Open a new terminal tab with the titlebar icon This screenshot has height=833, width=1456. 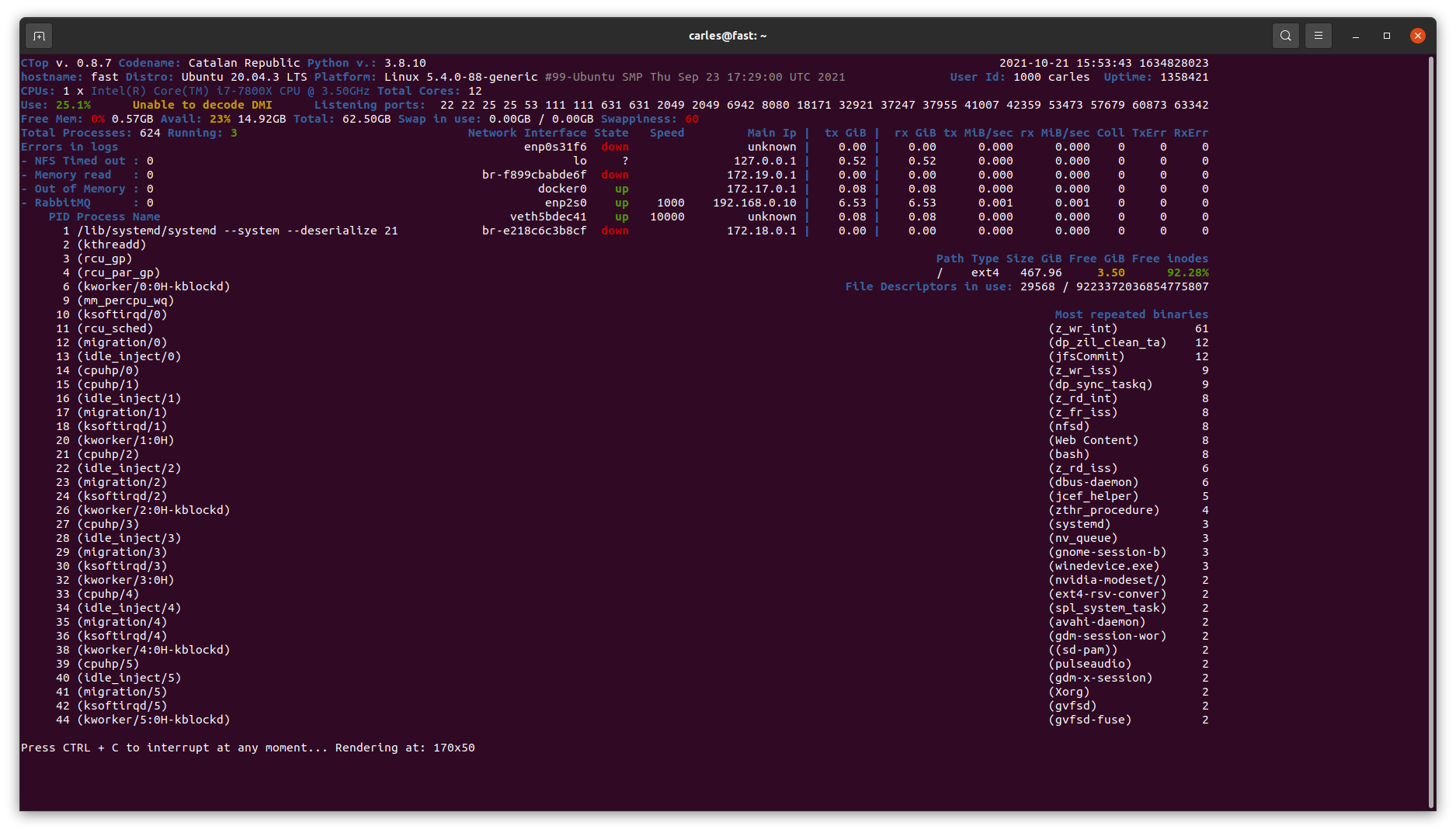click(x=39, y=36)
